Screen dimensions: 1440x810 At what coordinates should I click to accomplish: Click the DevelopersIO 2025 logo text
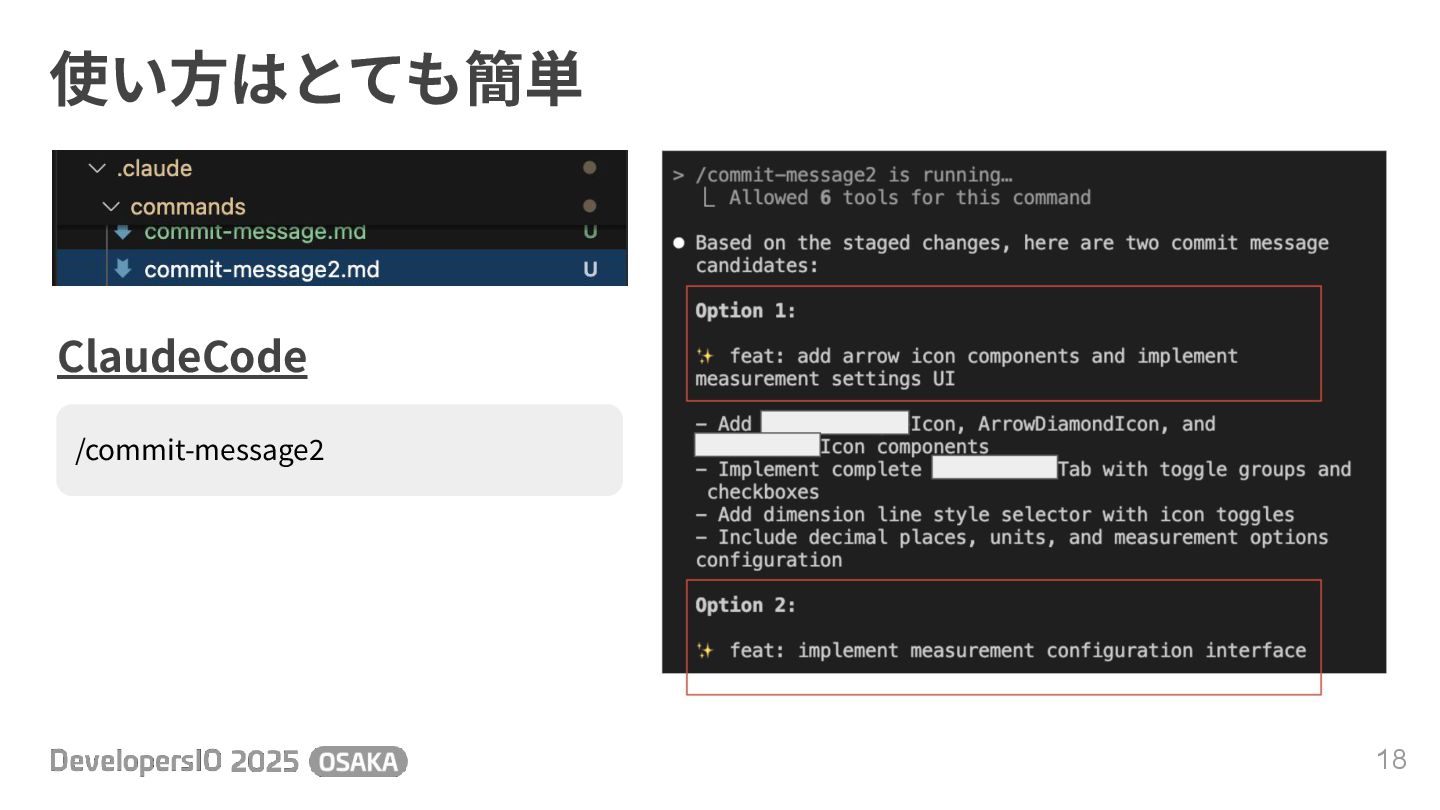click(175, 762)
